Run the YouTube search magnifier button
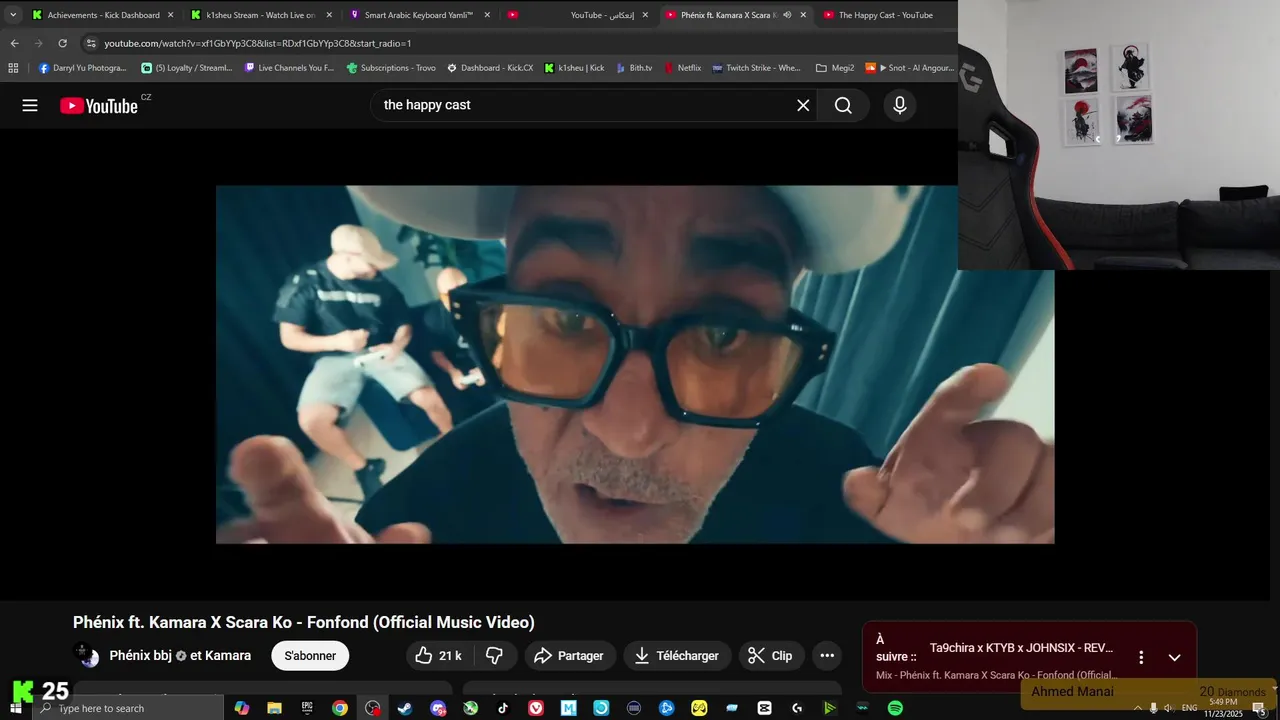Screen dimensions: 1280x720 [x=843, y=105]
